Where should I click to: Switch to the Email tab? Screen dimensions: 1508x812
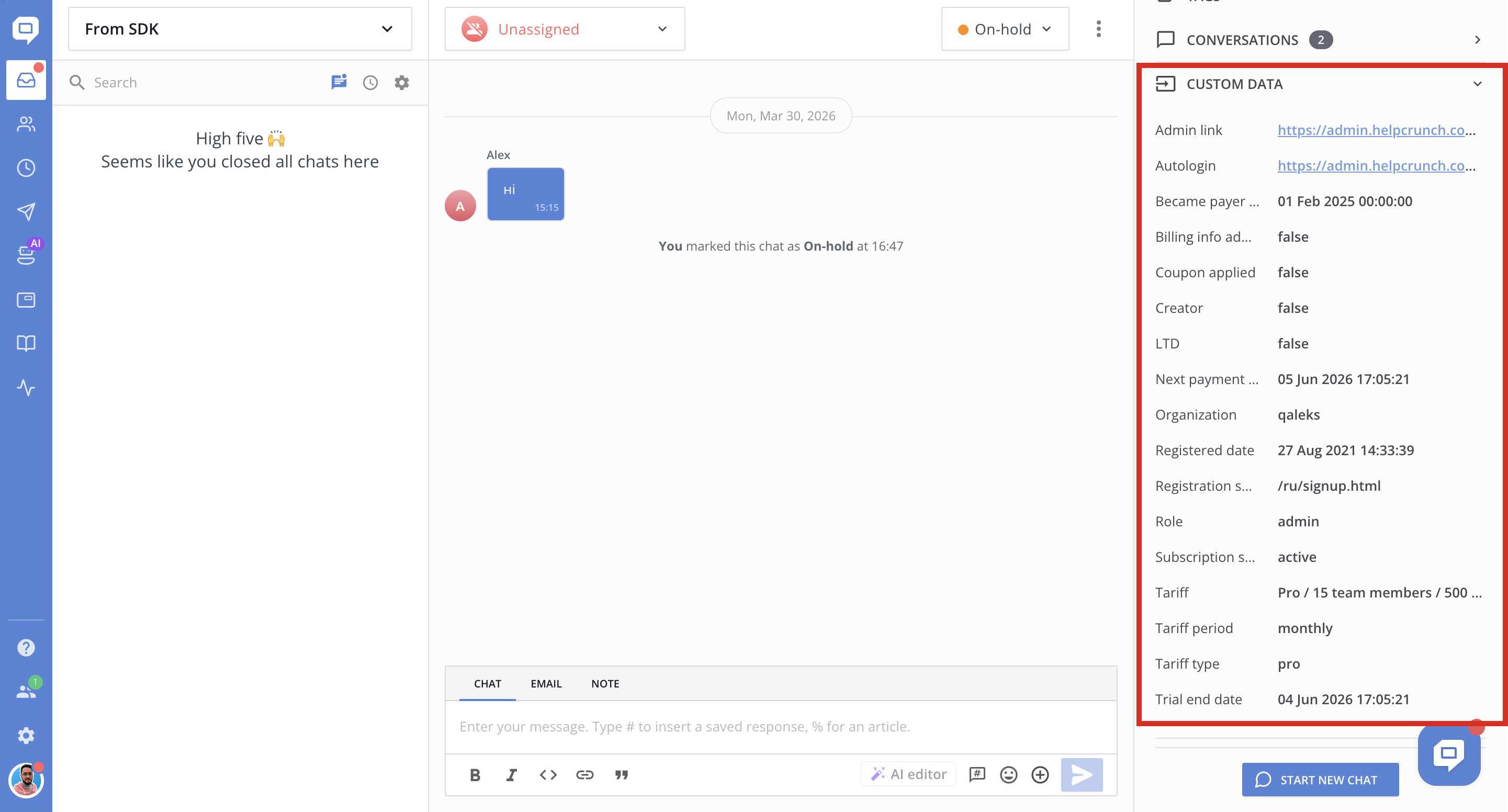tap(546, 684)
